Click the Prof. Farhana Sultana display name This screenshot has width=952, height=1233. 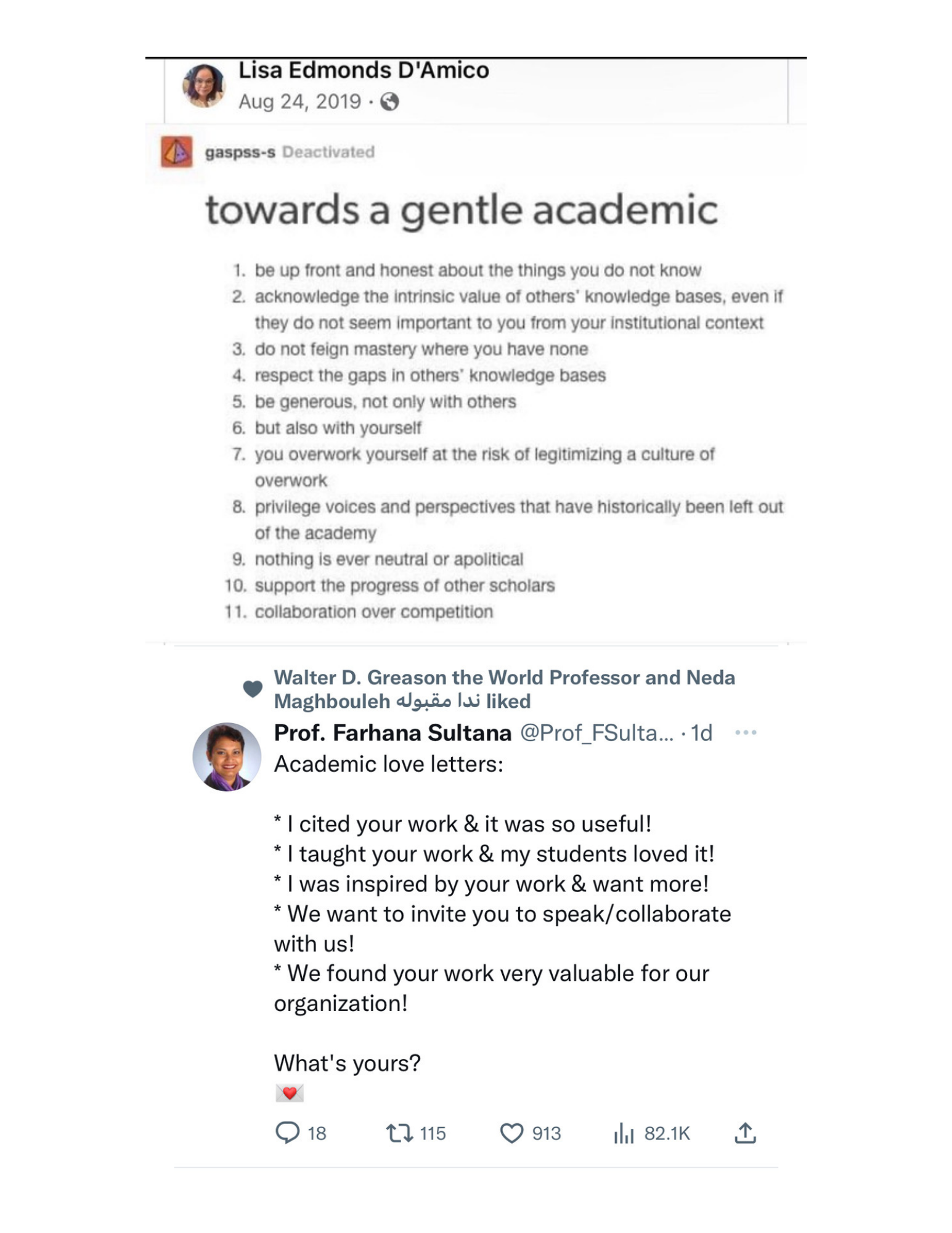coord(393,732)
